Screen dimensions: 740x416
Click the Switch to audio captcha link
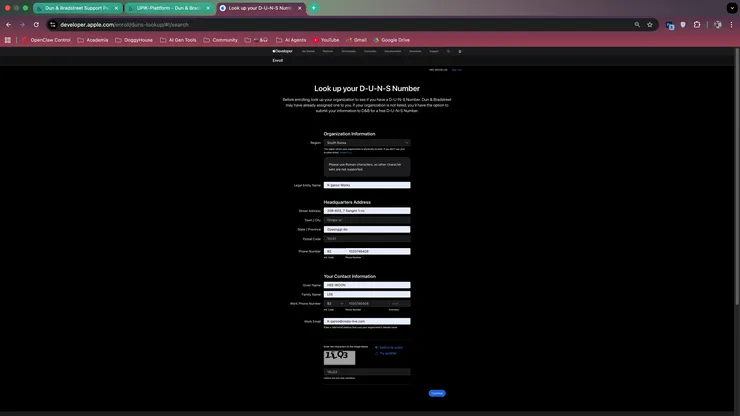391,347
